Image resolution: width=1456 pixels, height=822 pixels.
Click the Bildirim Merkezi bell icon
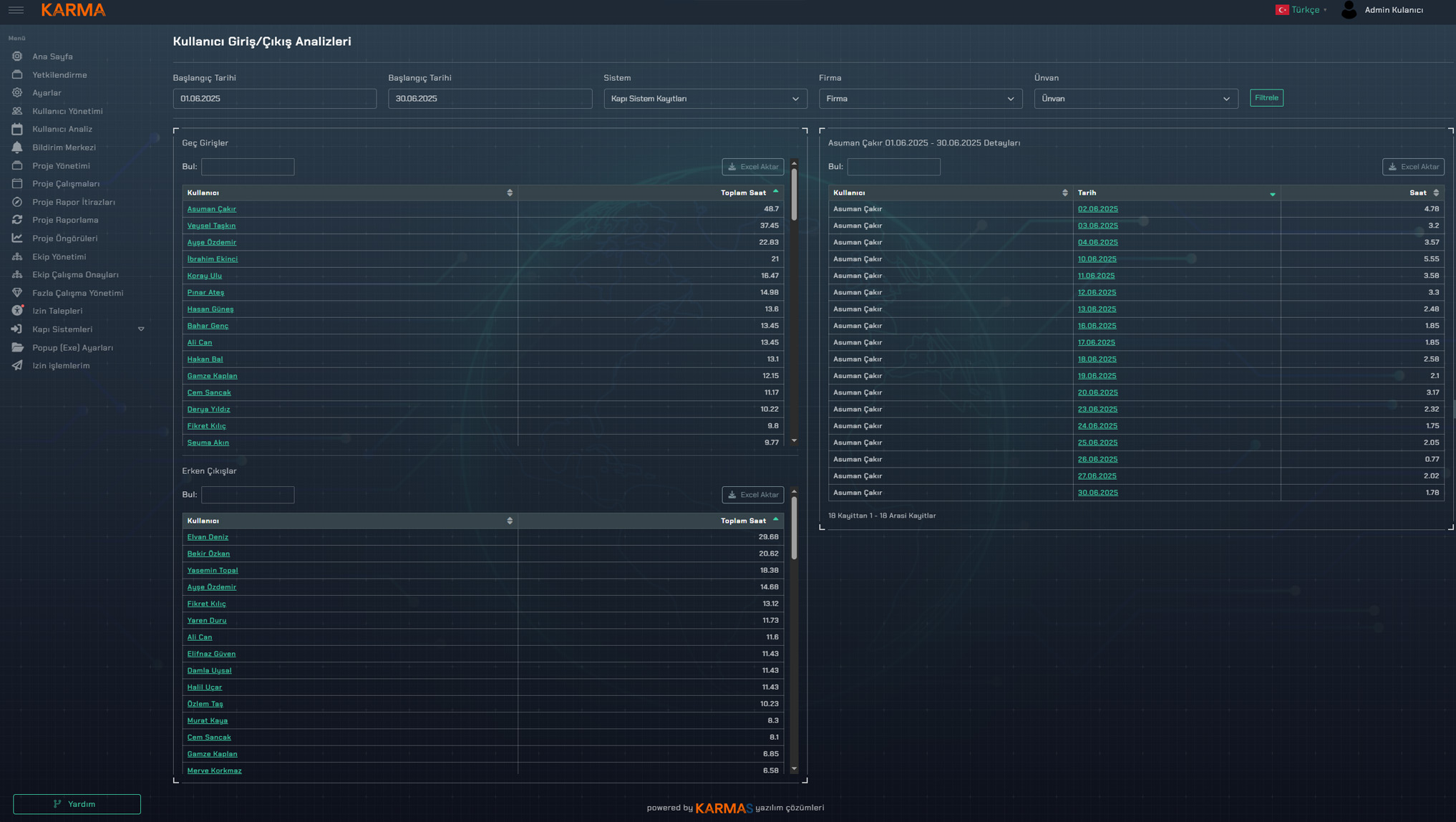(x=17, y=148)
